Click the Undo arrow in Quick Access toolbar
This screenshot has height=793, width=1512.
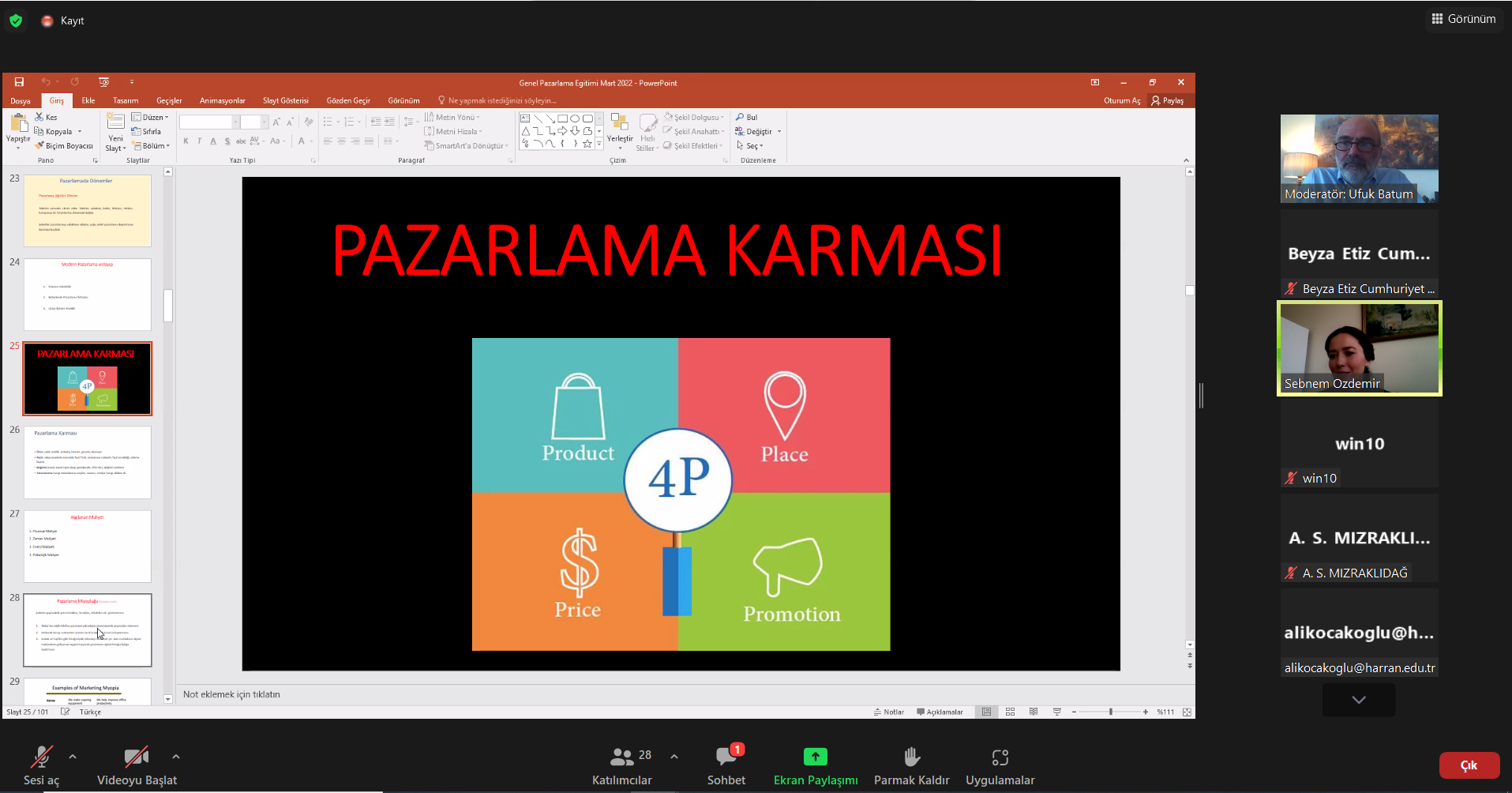point(46,82)
